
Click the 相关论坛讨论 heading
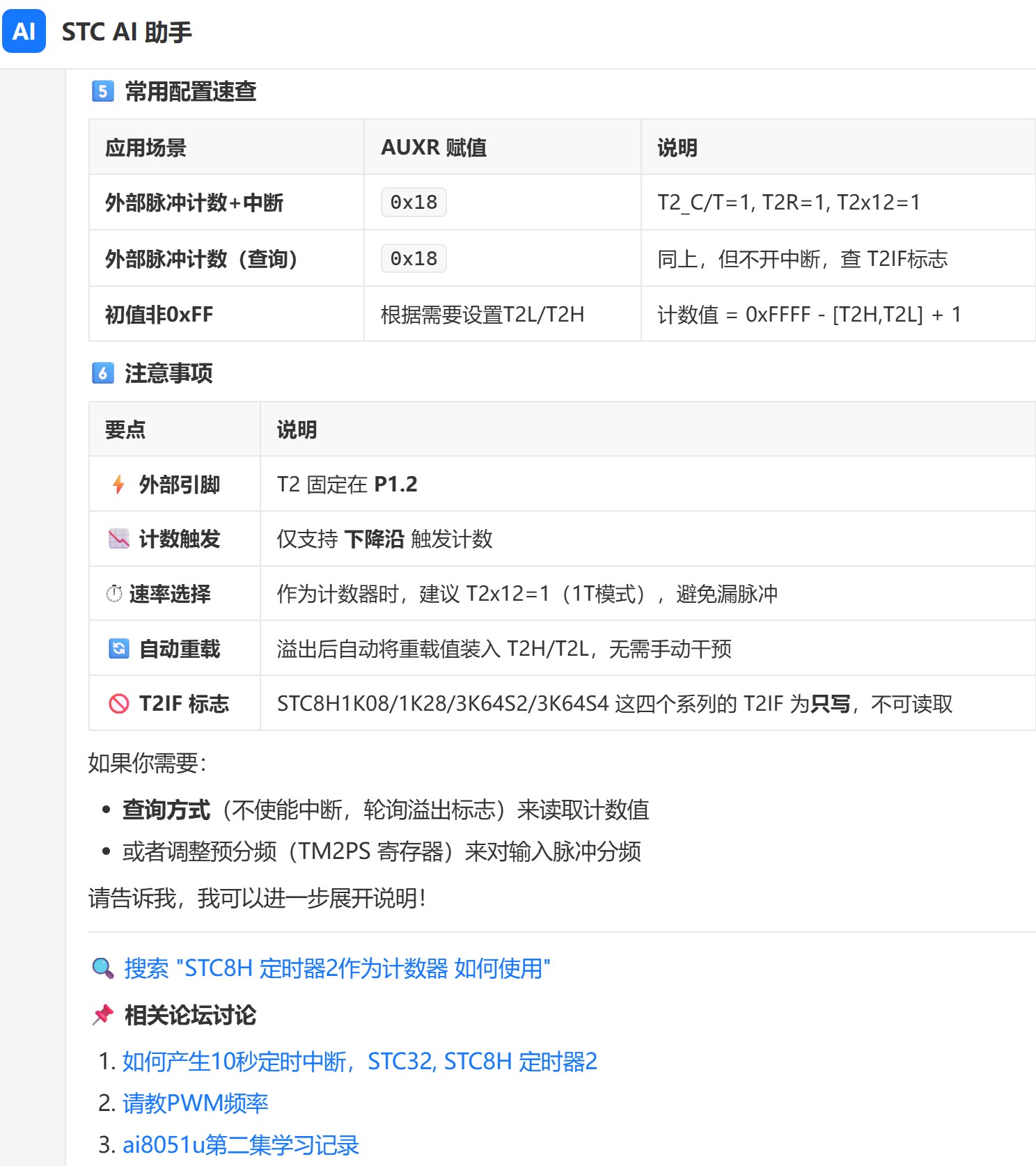[191, 1015]
